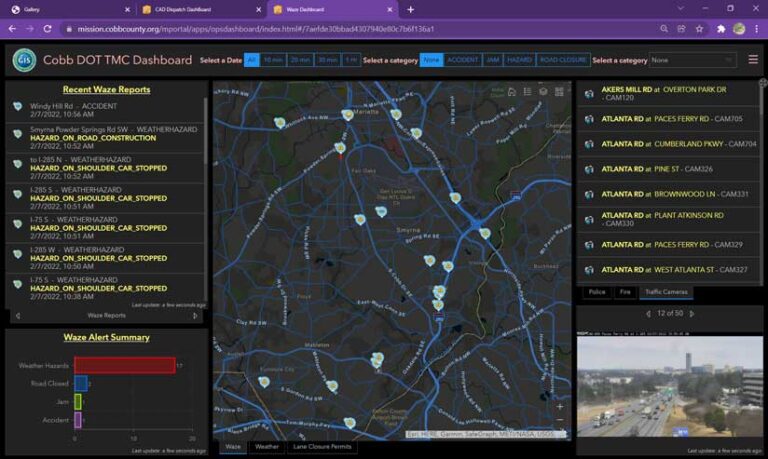This screenshot has height=459, width=768.
Task: Click the Waze marker beside Marietta label on map
Action: point(348,115)
